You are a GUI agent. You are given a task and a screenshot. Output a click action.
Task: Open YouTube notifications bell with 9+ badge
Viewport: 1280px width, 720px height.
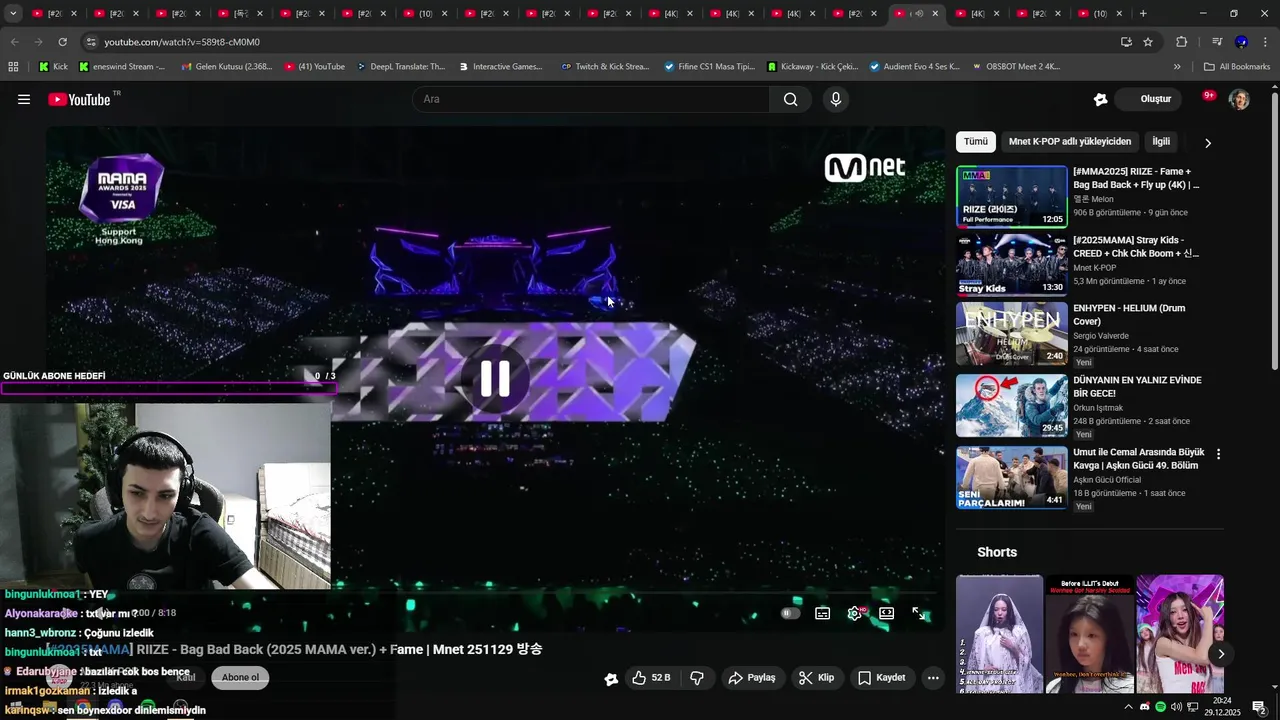pyautogui.click(x=1208, y=97)
